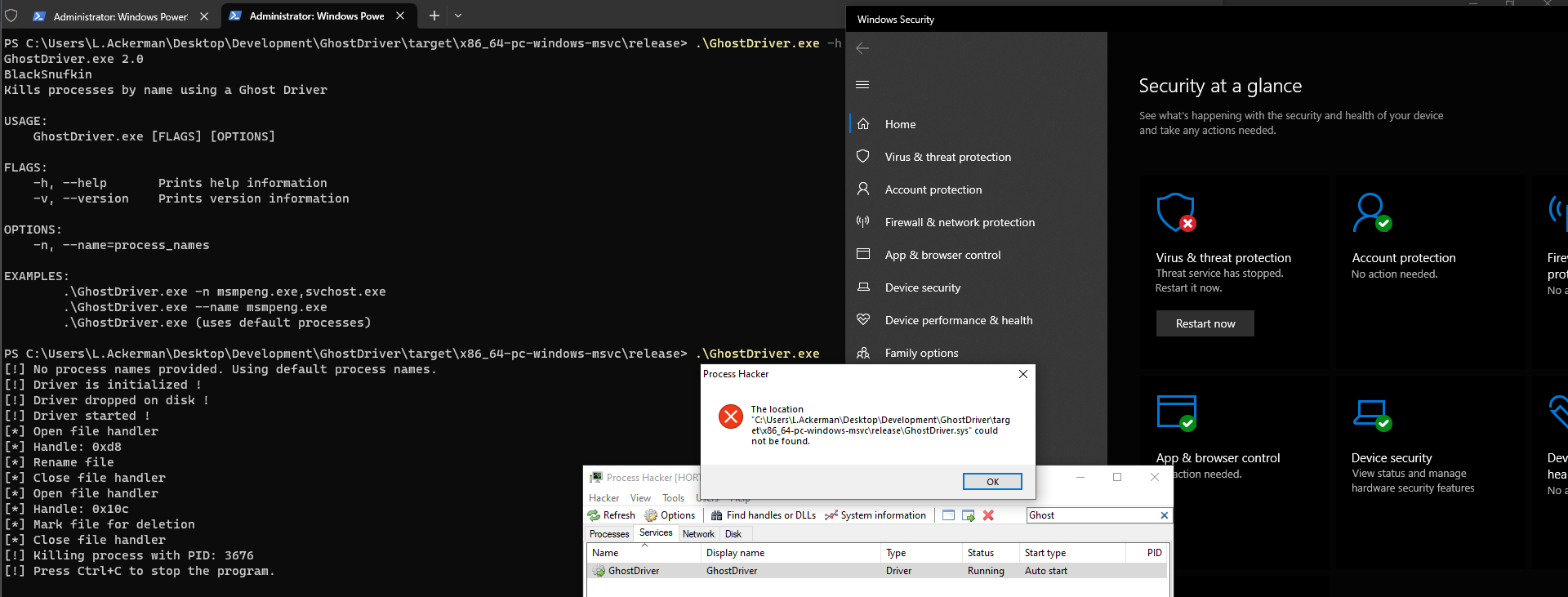Viewport: 1568px width, 597px height.
Task: Click the person icon beside Account protection in sidebar
Action: [x=863, y=189]
